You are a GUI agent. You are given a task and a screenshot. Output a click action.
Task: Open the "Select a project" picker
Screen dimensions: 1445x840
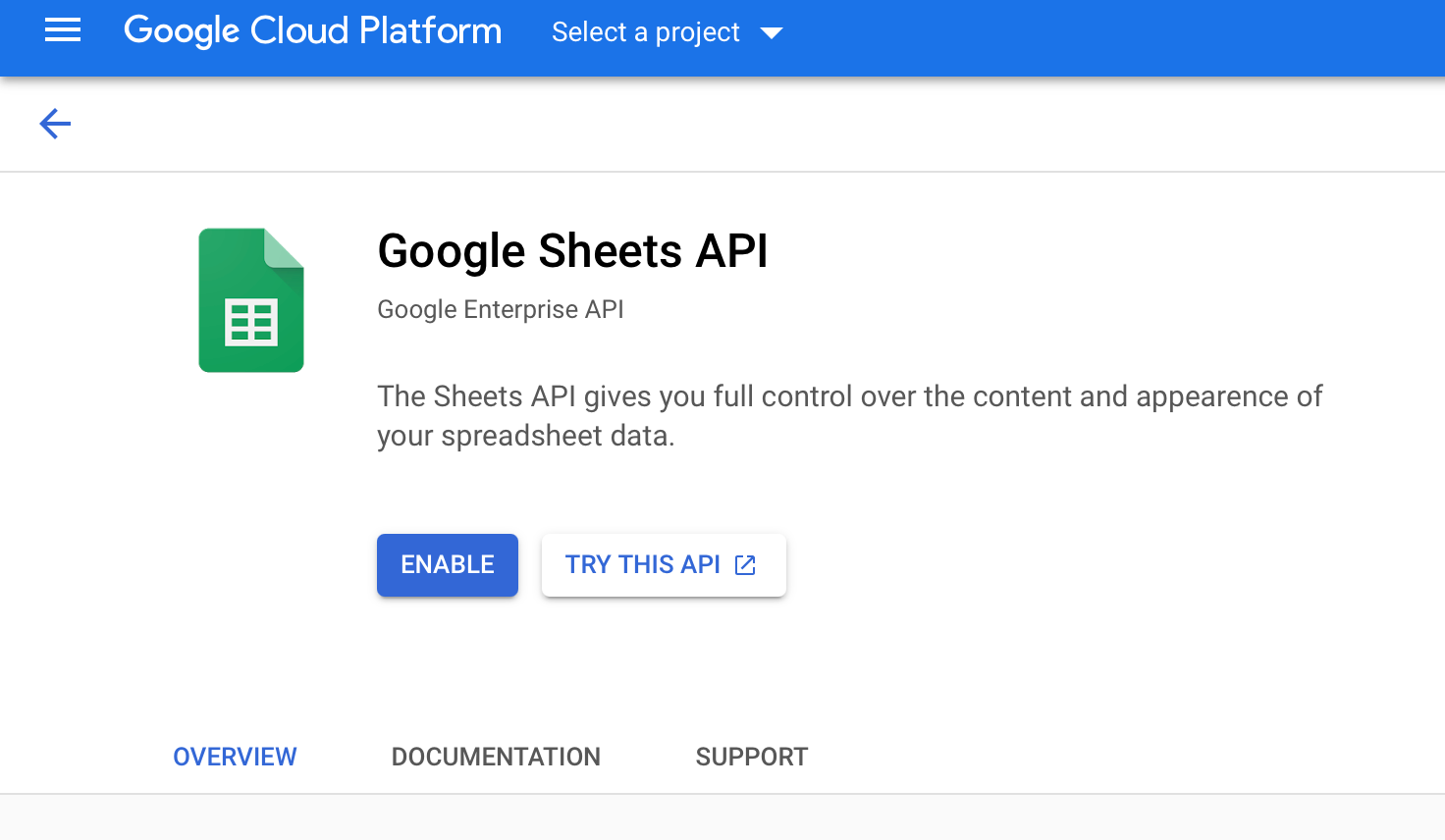coord(645,32)
